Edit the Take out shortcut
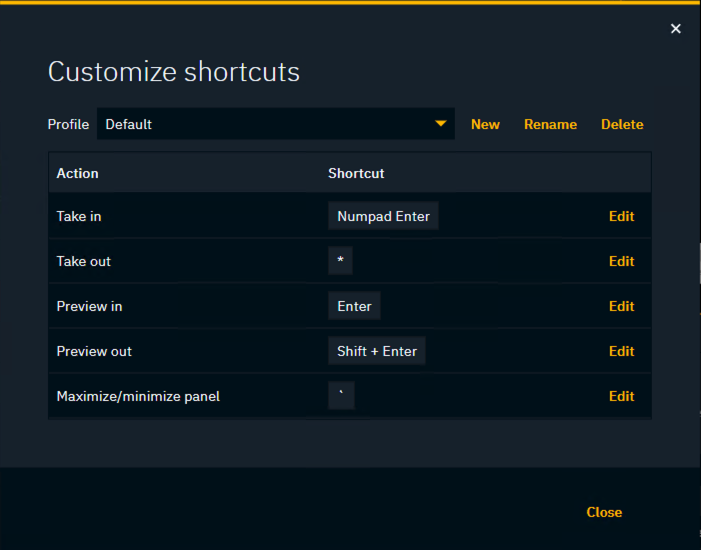The width and height of the screenshot is (701, 550). point(621,261)
